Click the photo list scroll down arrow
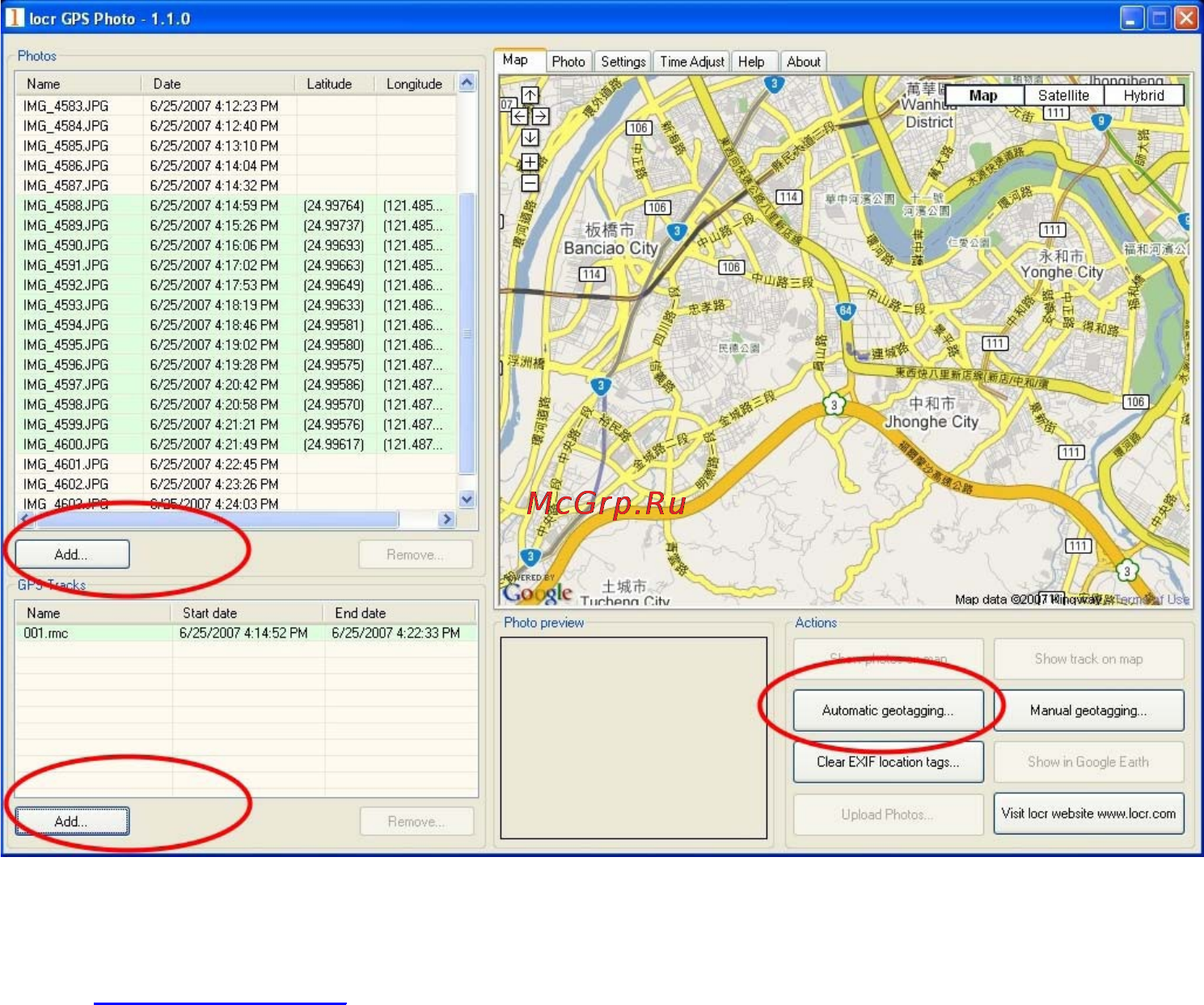 (467, 499)
